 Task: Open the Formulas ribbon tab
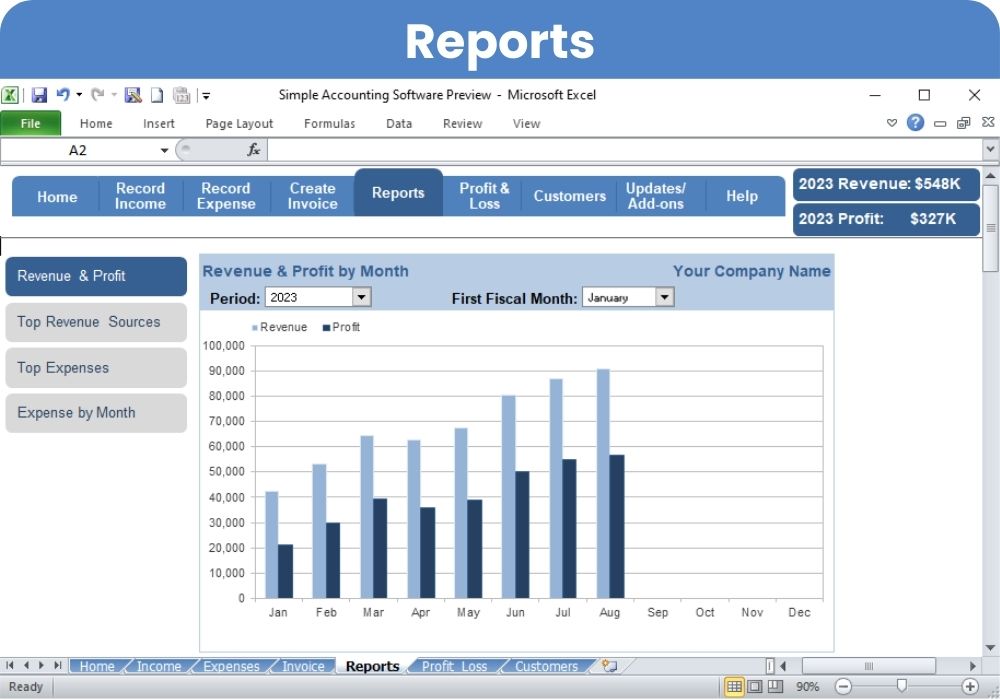click(x=329, y=124)
